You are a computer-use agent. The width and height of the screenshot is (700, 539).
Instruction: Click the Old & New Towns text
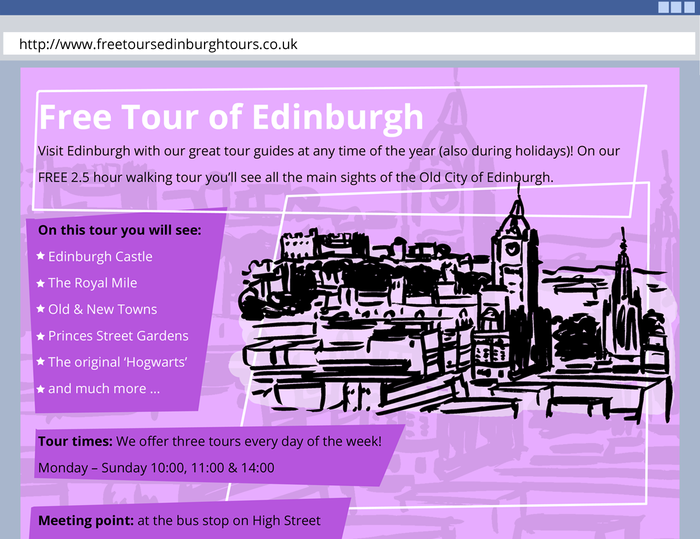(x=102, y=309)
